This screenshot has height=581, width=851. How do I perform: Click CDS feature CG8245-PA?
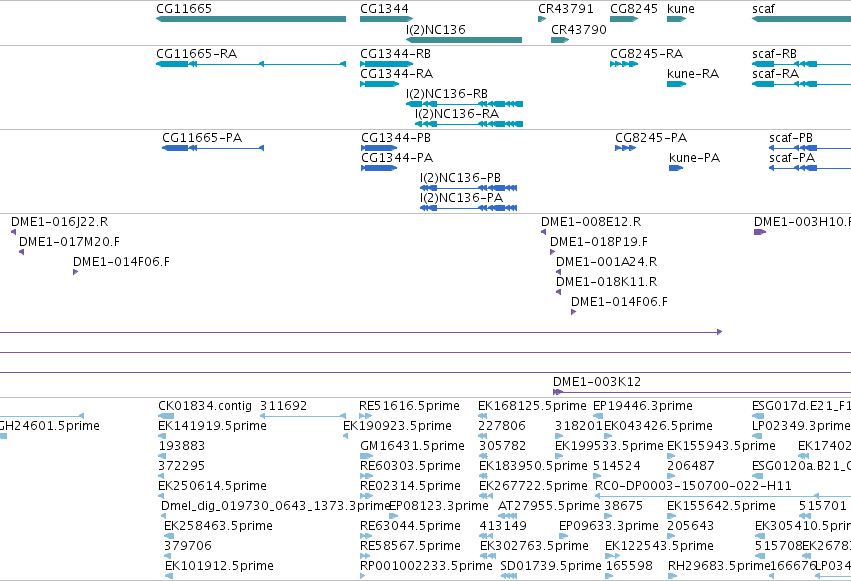651,138
